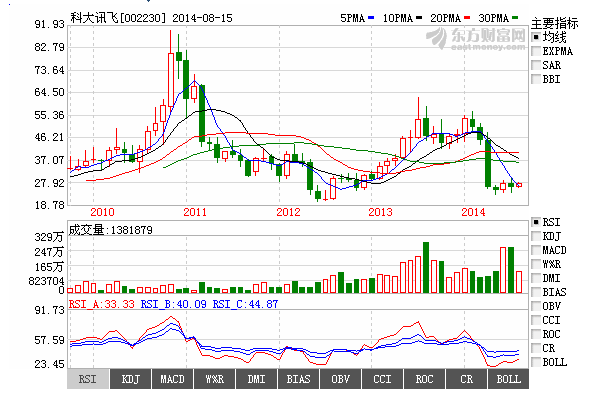589x400 pixels.
Task: Switch to the W%R bottom tab
Action: click(214, 379)
